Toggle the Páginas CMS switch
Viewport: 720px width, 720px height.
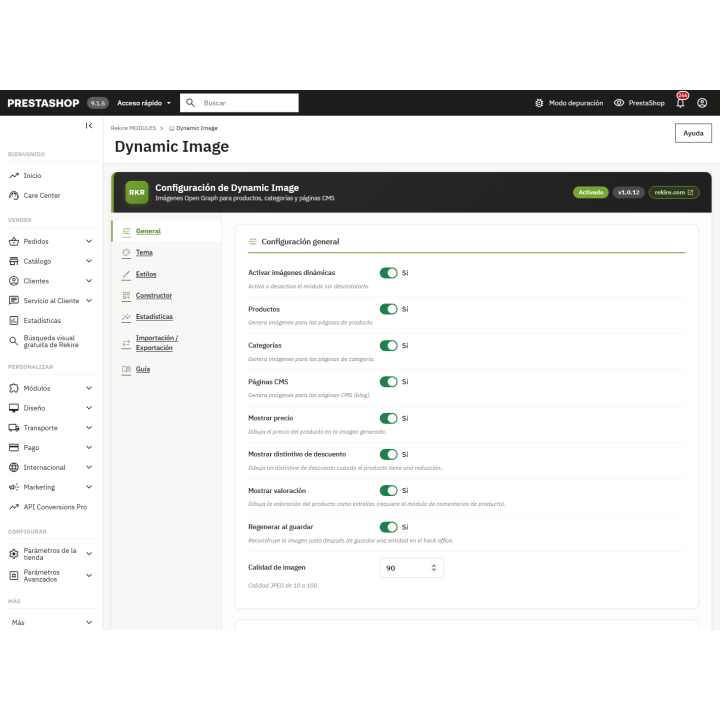coord(388,382)
